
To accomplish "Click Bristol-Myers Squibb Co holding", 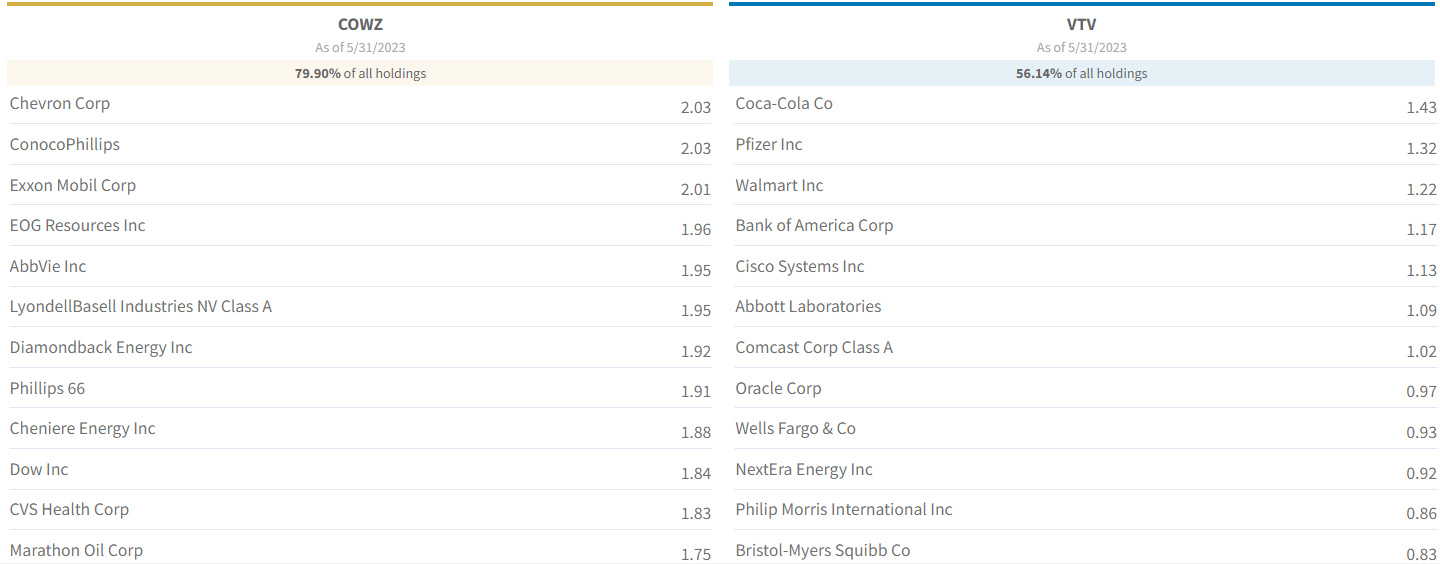I will [823, 551].
